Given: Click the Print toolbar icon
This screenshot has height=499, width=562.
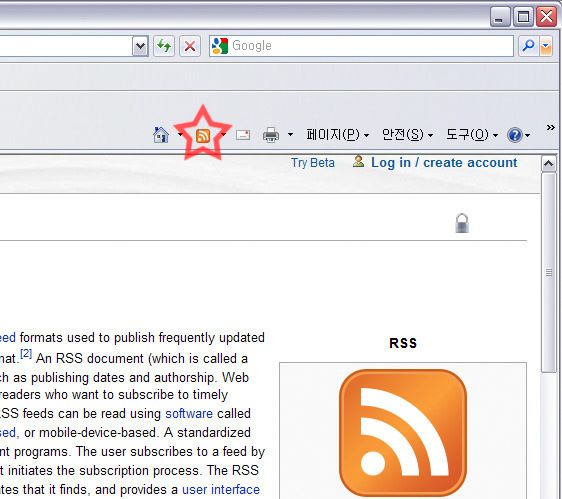Looking at the screenshot, I should tap(271, 135).
